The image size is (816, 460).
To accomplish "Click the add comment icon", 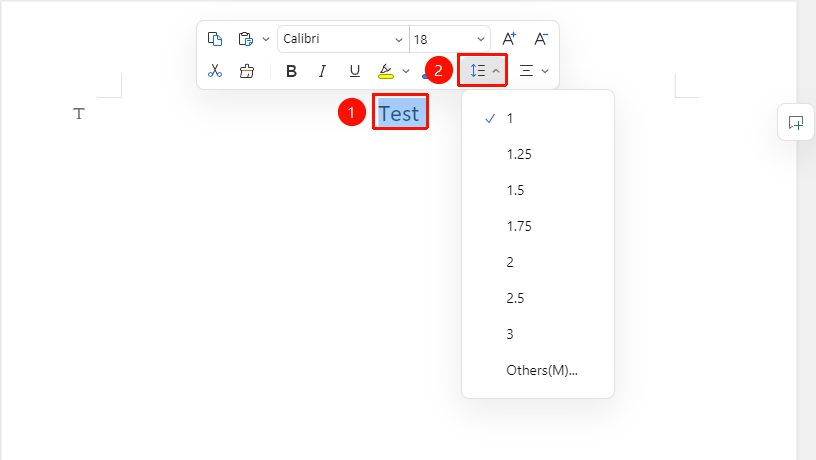I will pos(796,123).
